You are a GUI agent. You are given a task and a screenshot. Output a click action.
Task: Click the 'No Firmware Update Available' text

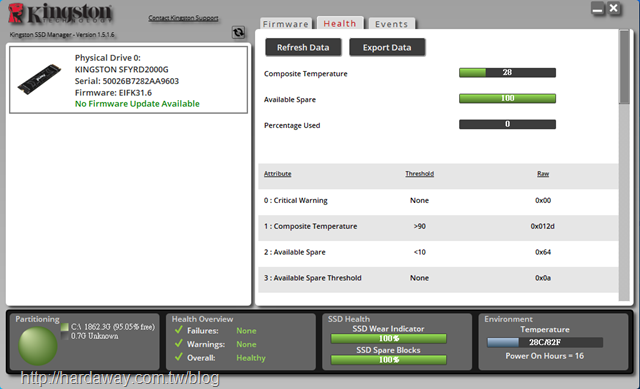[137, 104]
